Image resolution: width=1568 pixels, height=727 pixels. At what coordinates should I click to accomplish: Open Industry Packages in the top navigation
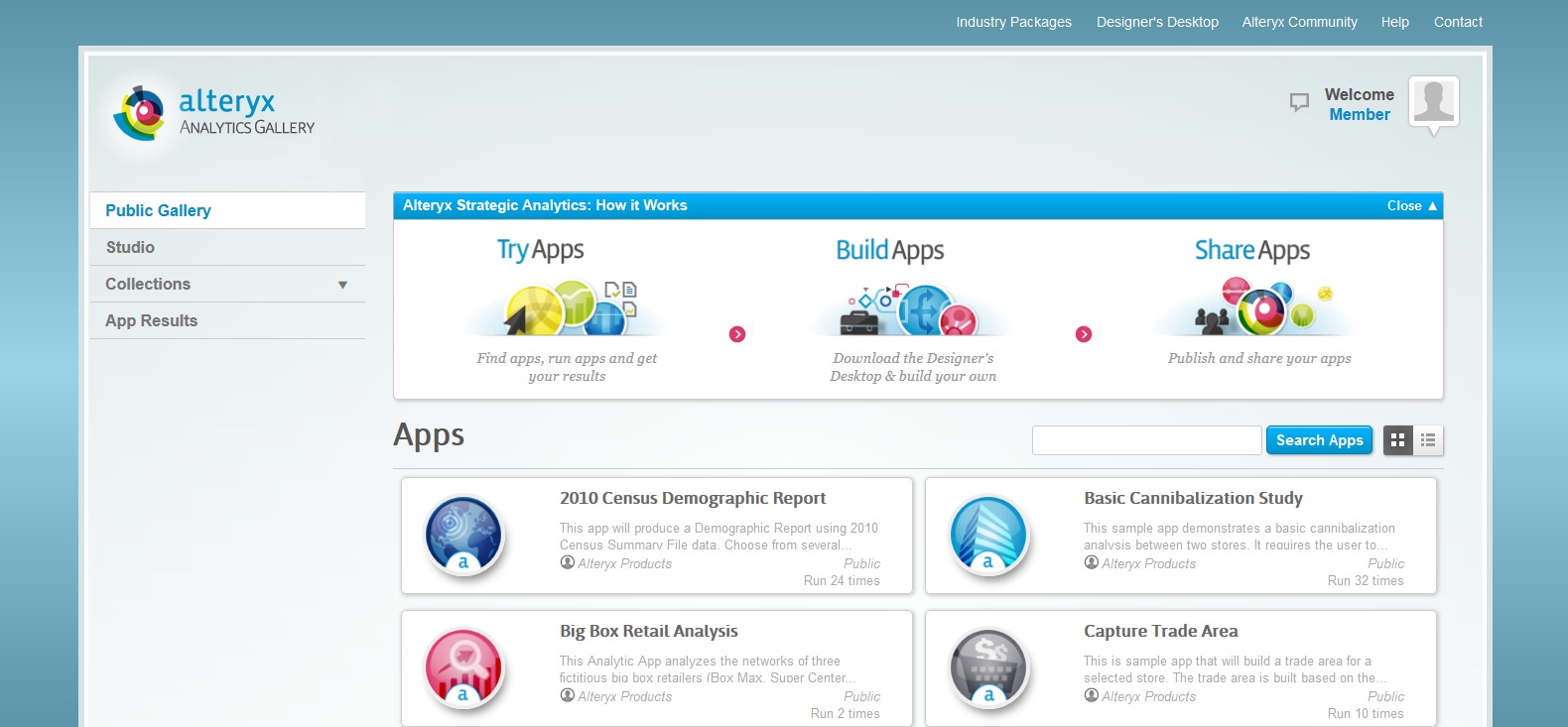1013,22
